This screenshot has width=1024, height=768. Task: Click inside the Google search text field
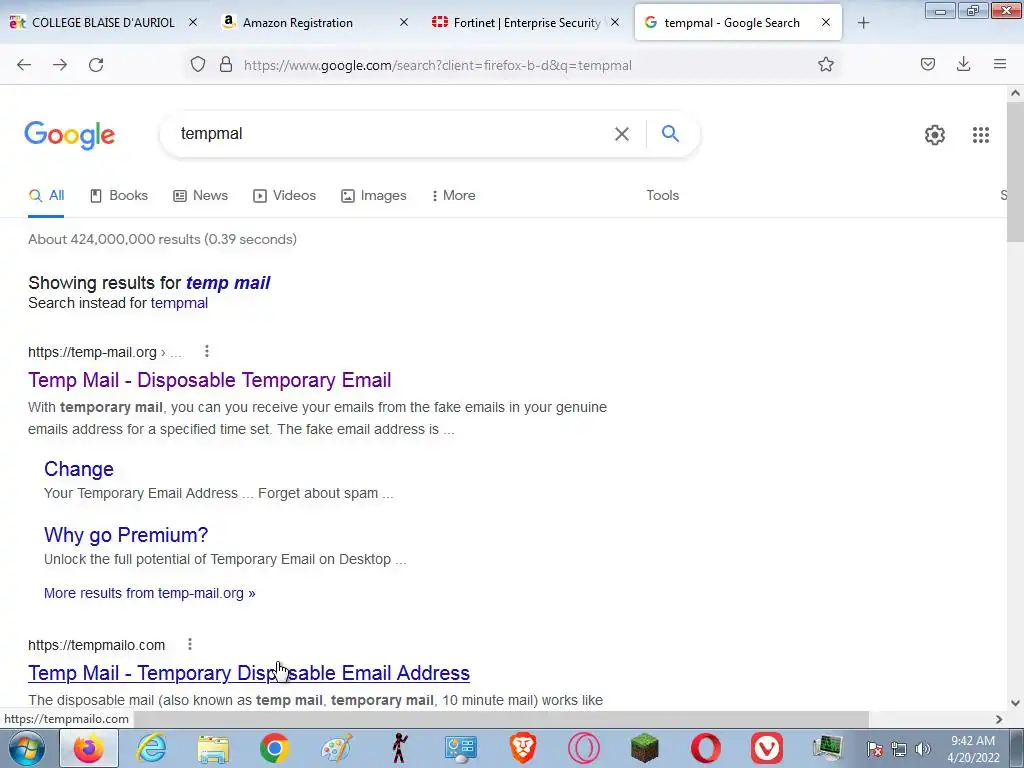(392, 133)
